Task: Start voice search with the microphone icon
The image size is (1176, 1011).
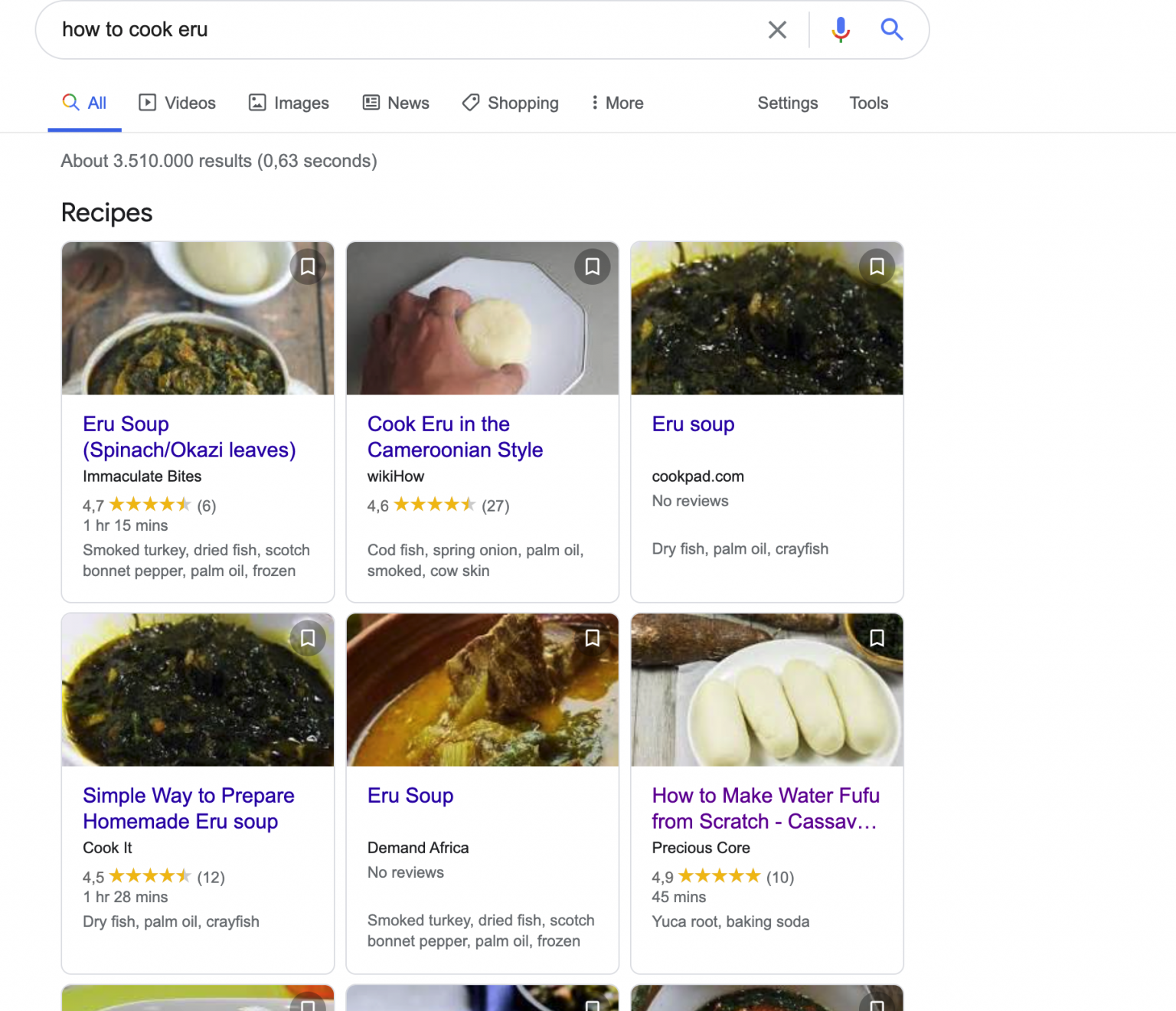Action: coord(841,30)
